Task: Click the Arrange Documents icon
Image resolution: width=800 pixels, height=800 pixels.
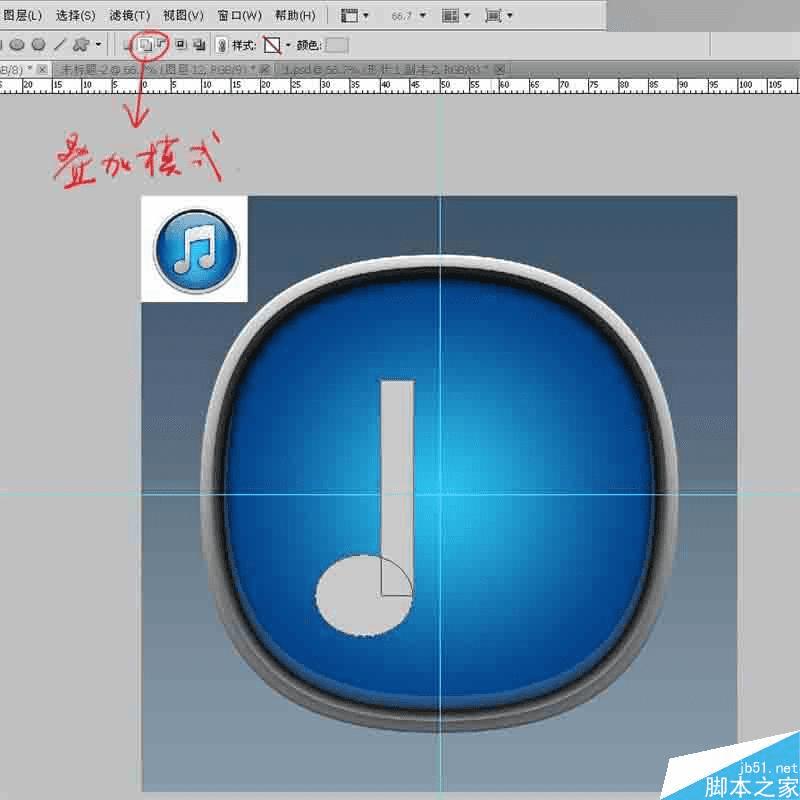Action: [349, 16]
